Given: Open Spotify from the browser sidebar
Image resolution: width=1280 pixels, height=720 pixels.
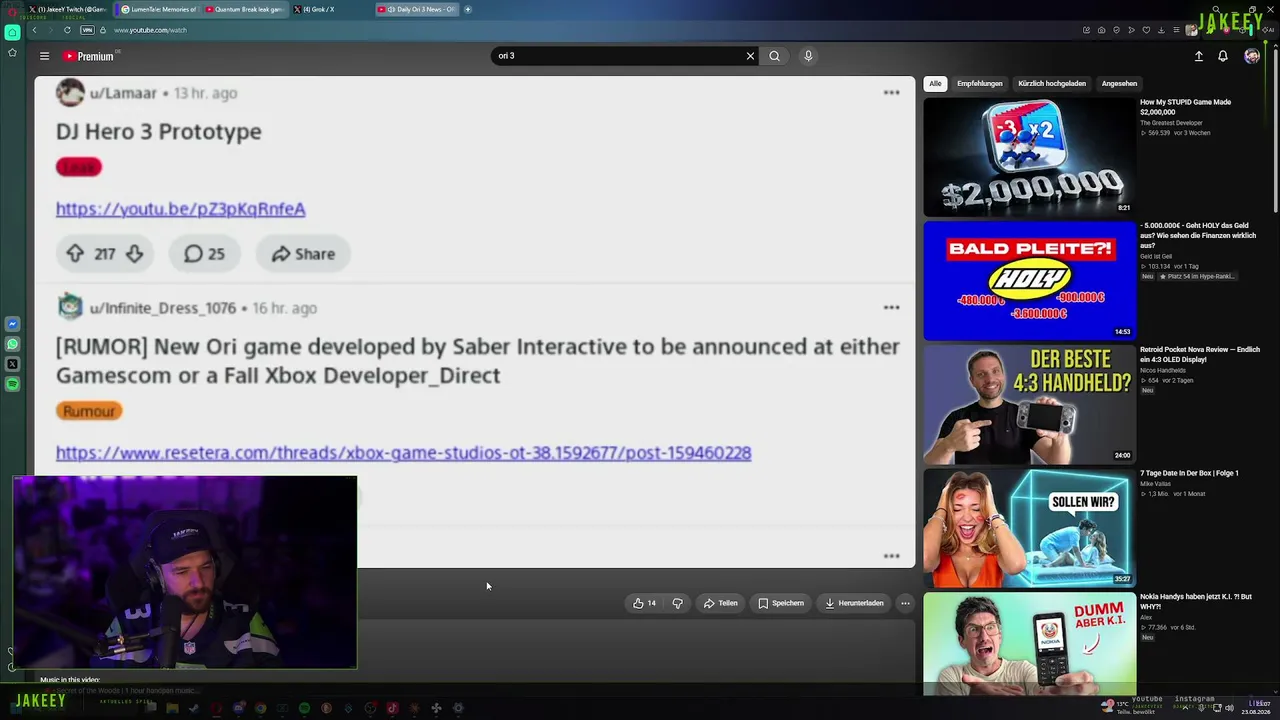Looking at the screenshot, I should [x=12, y=384].
